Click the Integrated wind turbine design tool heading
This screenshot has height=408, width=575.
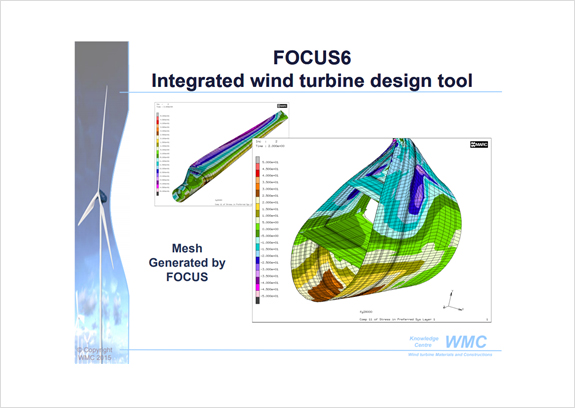click(312, 81)
